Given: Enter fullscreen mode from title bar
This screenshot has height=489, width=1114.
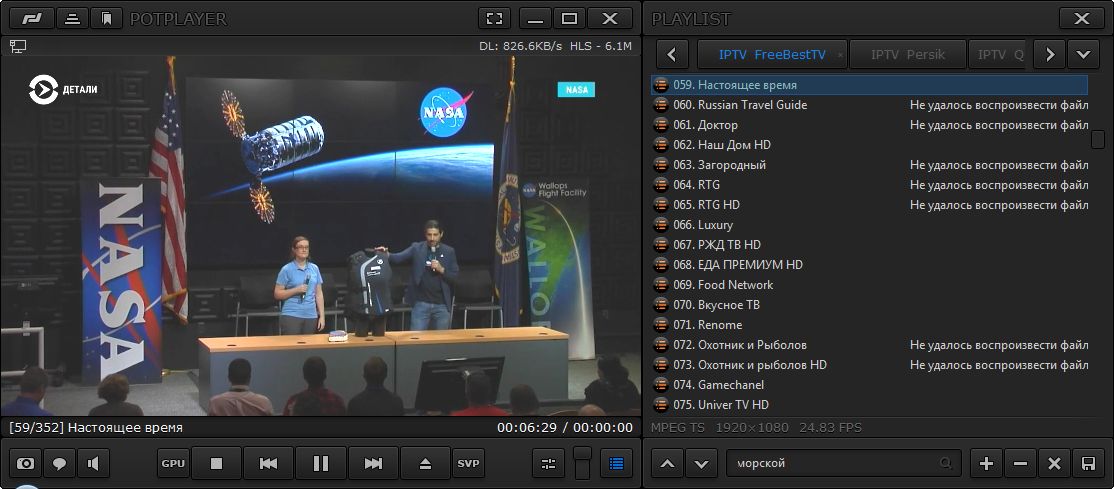Looking at the screenshot, I should click(494, 19).
